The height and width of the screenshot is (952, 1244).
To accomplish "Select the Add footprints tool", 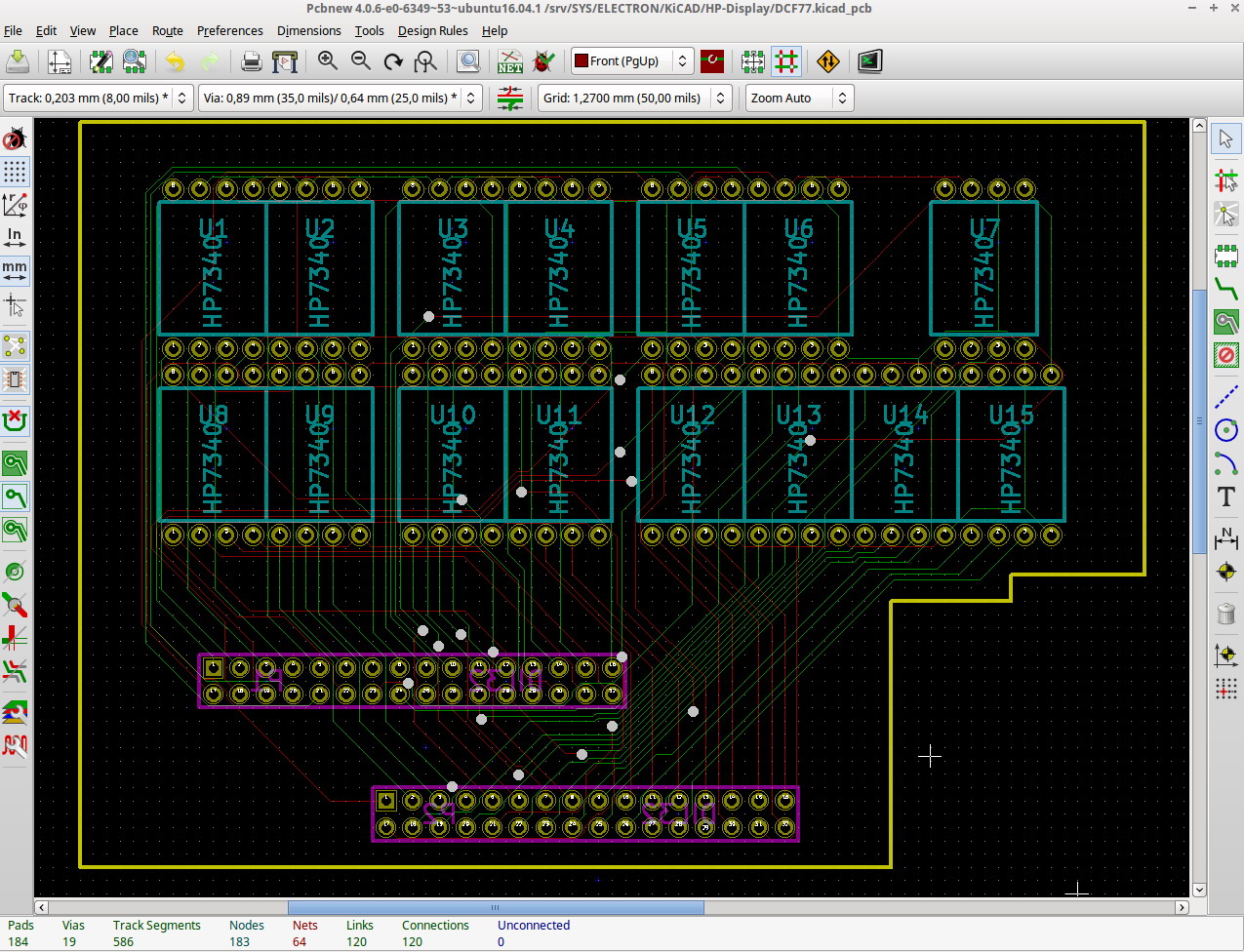I will coord(1226,256).
